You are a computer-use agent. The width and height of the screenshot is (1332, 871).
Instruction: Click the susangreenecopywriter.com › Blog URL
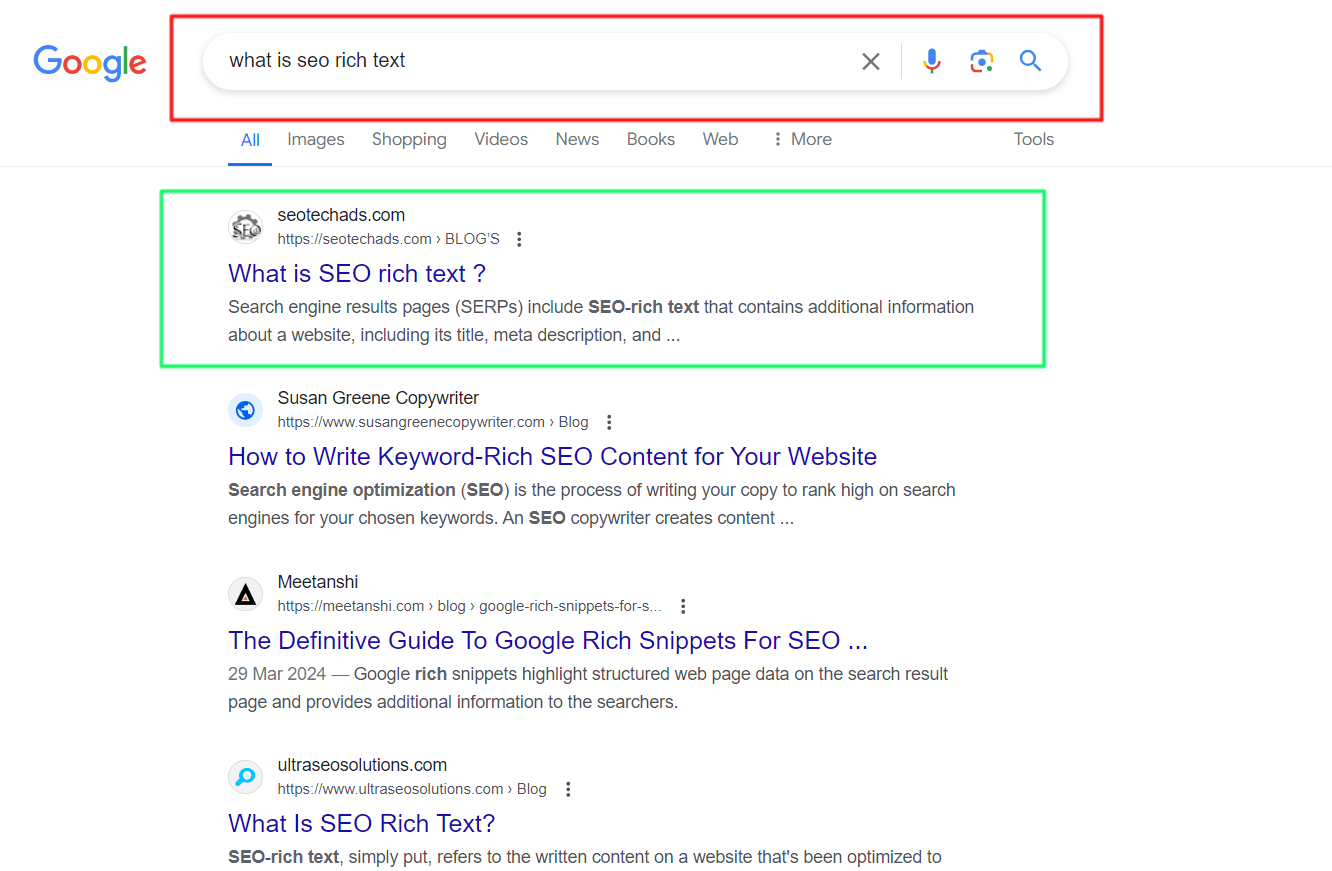pyautogui.click(x=433, y=422)
